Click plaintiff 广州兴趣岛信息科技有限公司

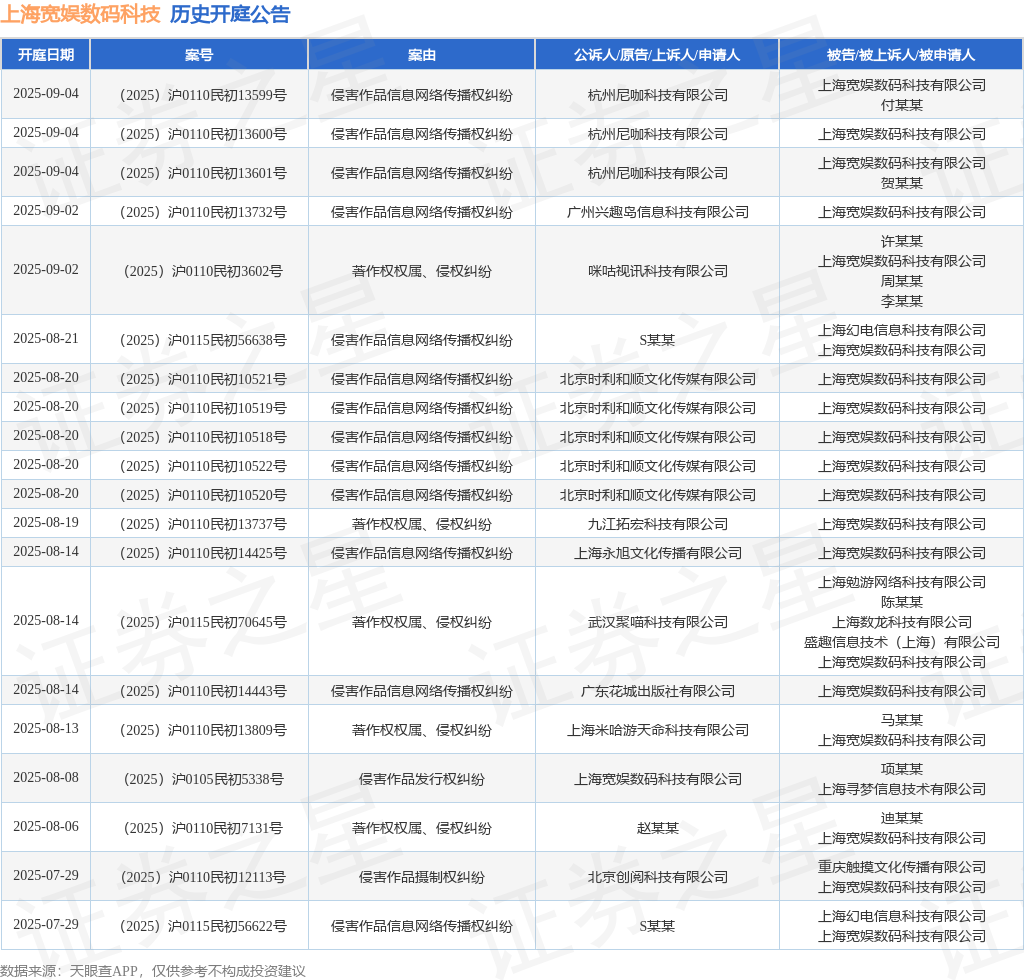point(658,213)
